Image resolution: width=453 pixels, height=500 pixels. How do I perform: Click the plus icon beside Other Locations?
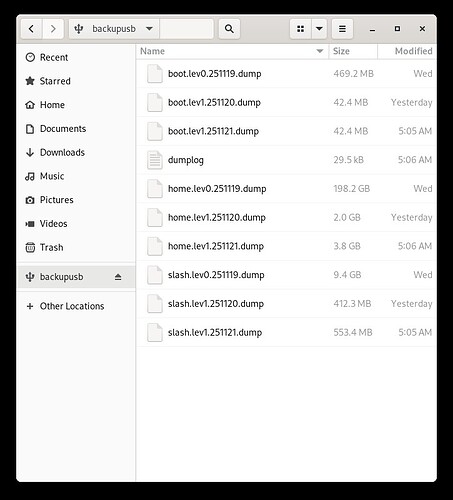coord(30,306)
